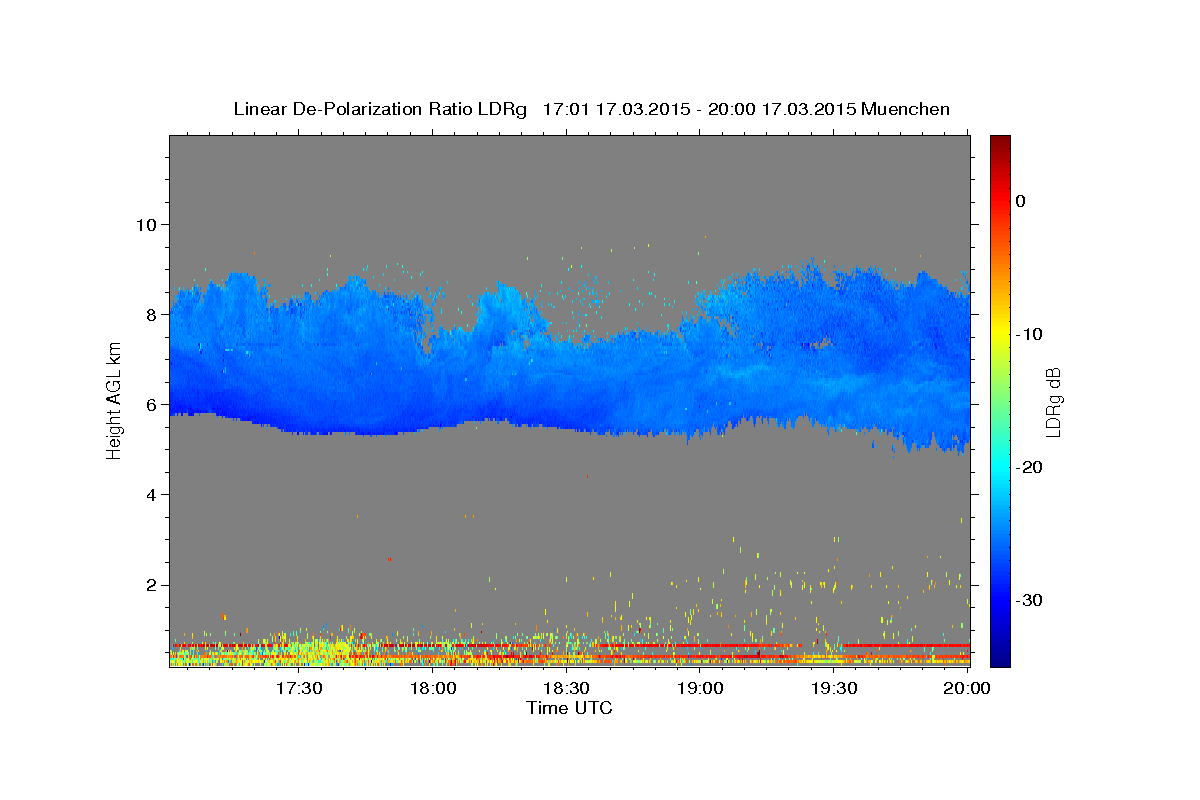Image resolution: width=1200 pixels, height=800 pixels.
Task: Click the colorbar value label 0
Action: coord(1021,201)
